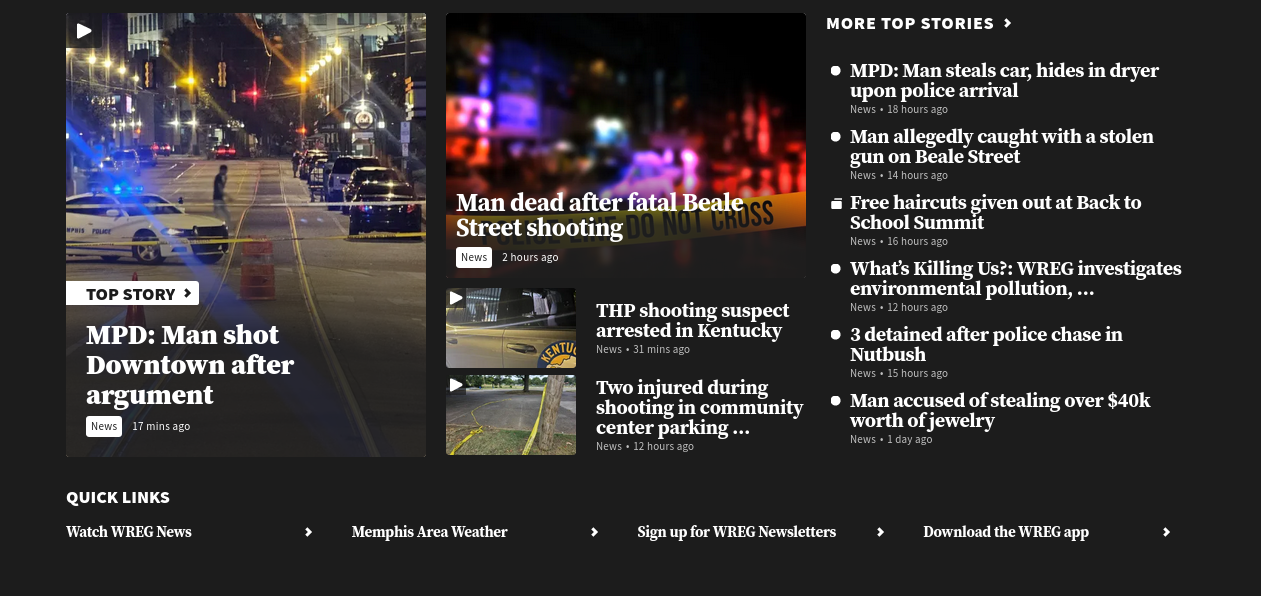Image resolution: width=1261 pixels, height=596 pixels.
Task: Open the 'MPD: Man shot Downtown after argument' headline
Action: [189, 364]
